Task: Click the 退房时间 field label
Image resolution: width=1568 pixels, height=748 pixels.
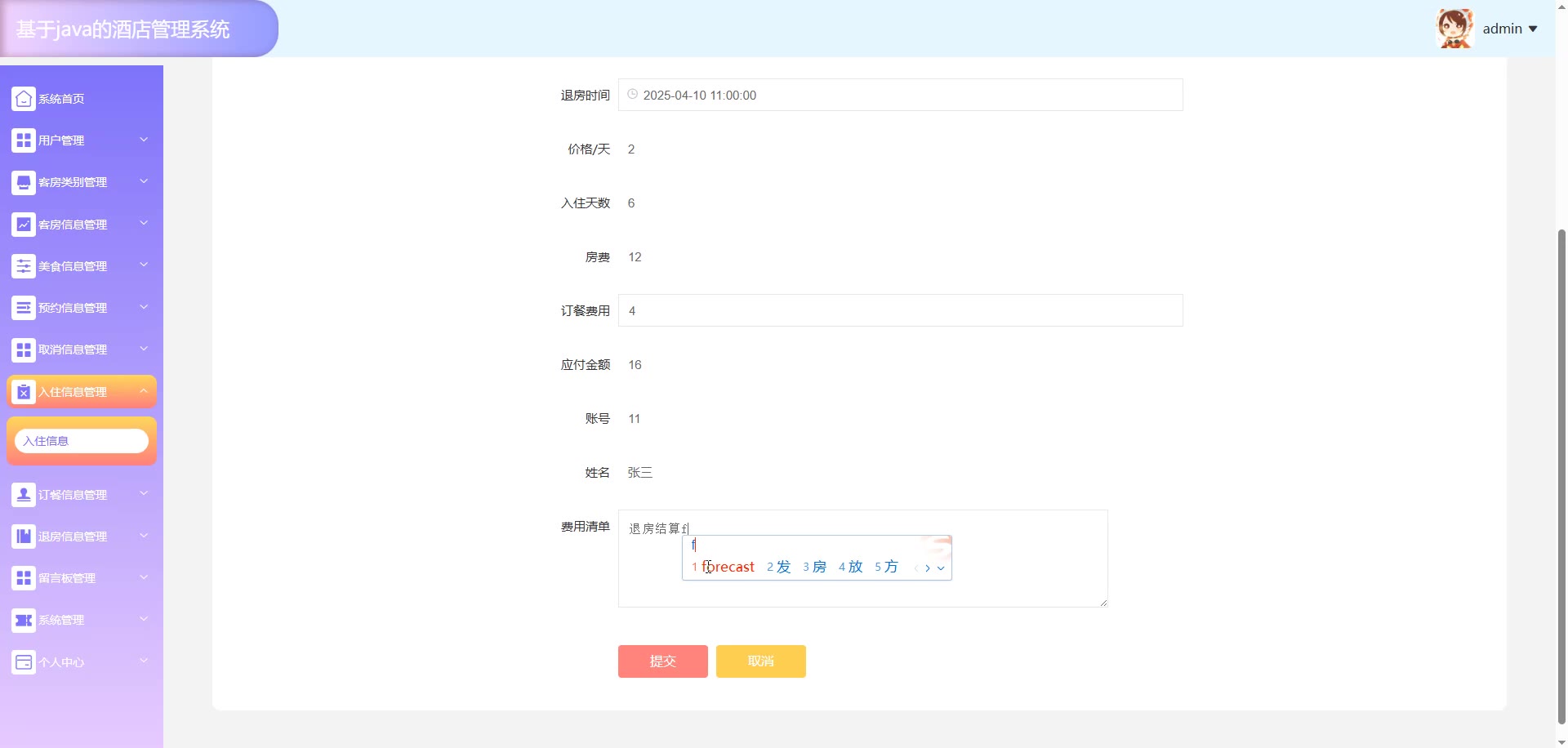Action: pos(586,96)
